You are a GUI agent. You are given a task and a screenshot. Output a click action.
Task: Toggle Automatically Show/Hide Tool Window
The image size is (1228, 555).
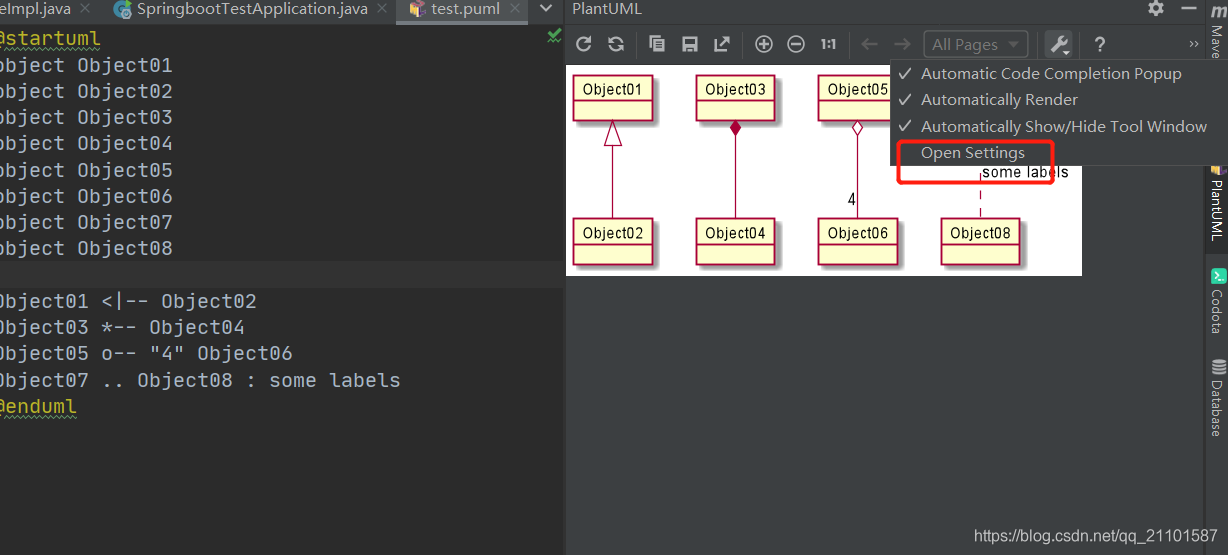[1046, 127]
